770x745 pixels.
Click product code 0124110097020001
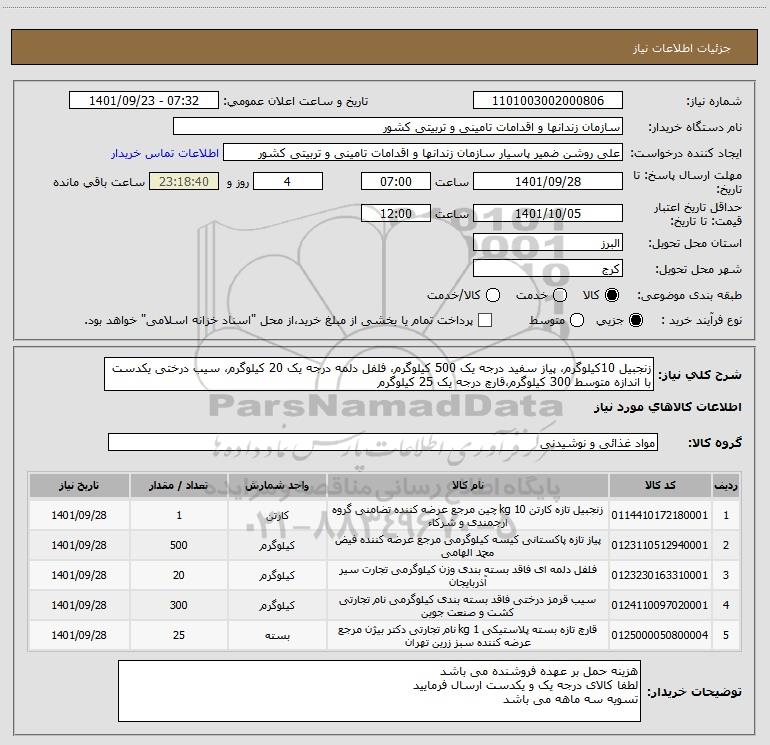pos(660,605)
